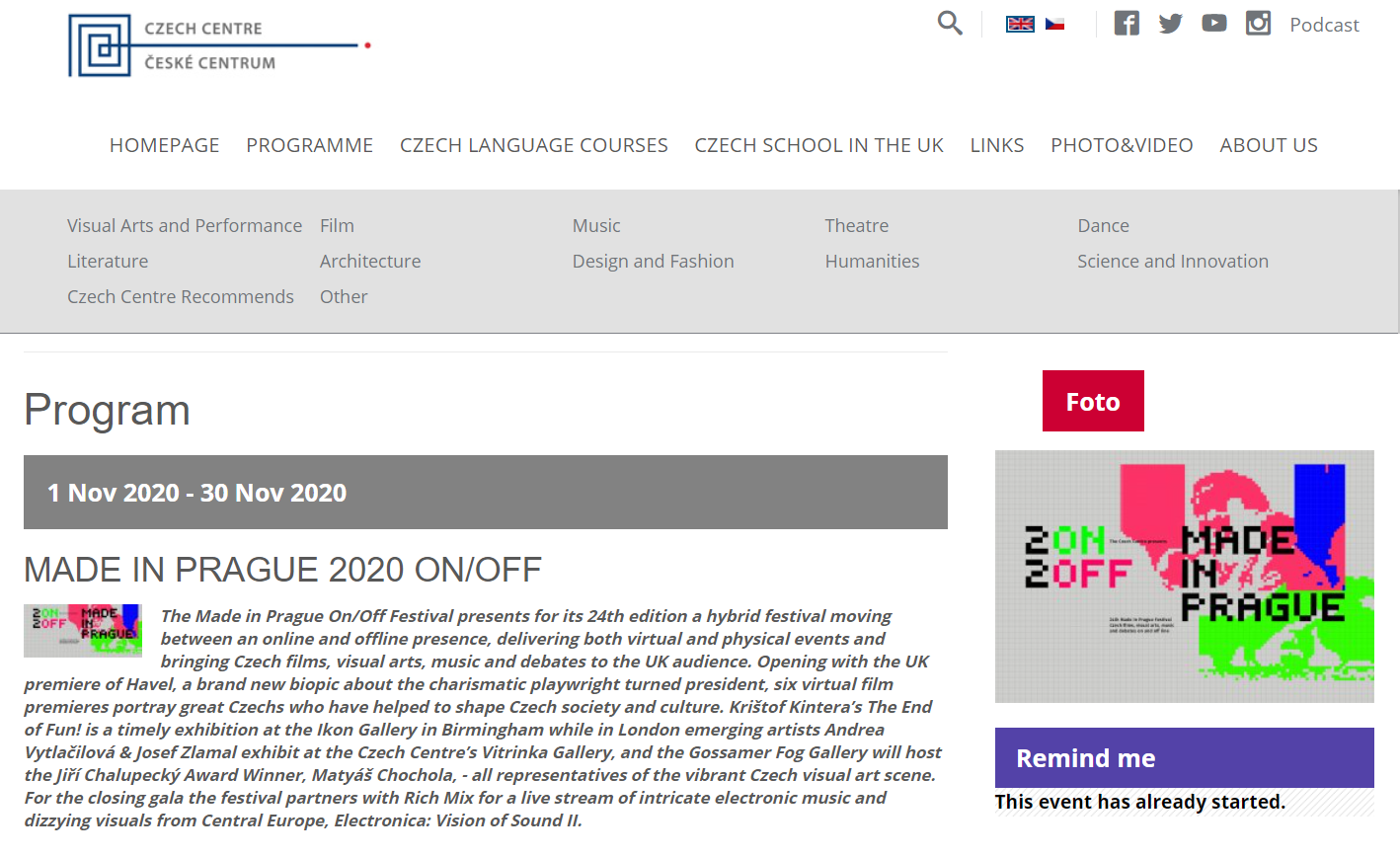Click the Czech Centre logo
1400x857 pixels.
[219, 45]
